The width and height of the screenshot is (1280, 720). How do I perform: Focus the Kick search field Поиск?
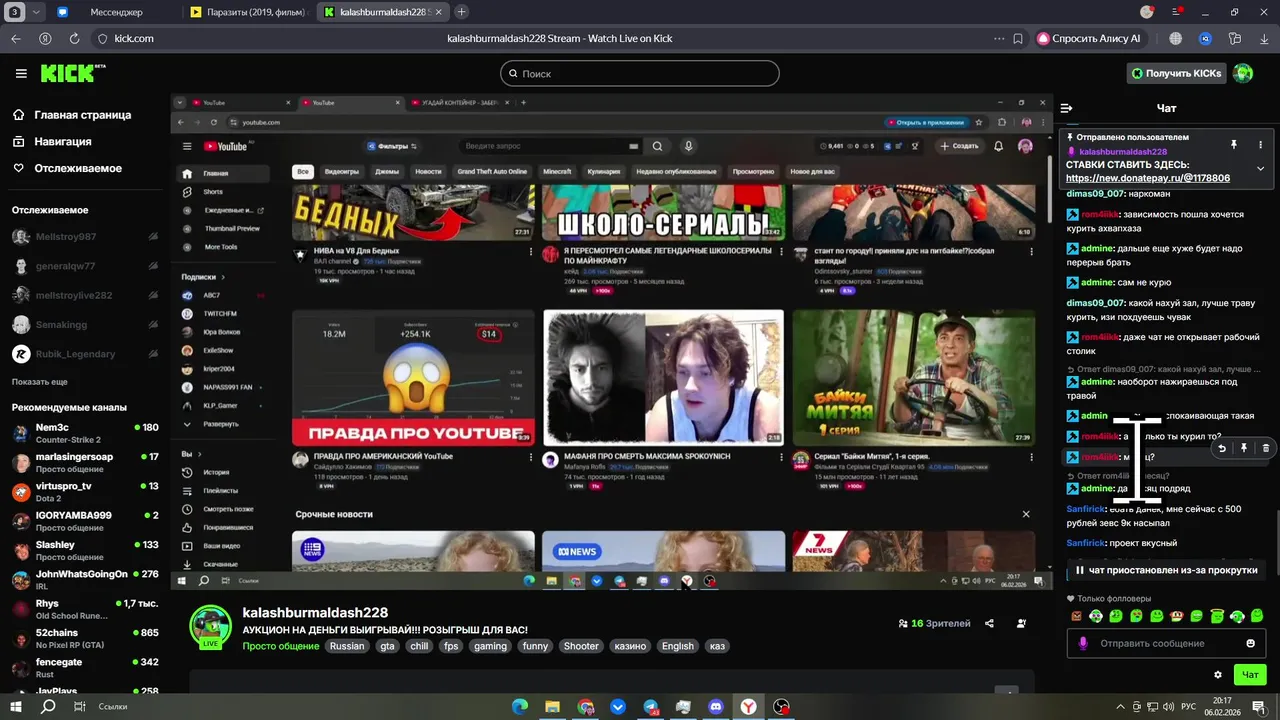click(640, 73)
